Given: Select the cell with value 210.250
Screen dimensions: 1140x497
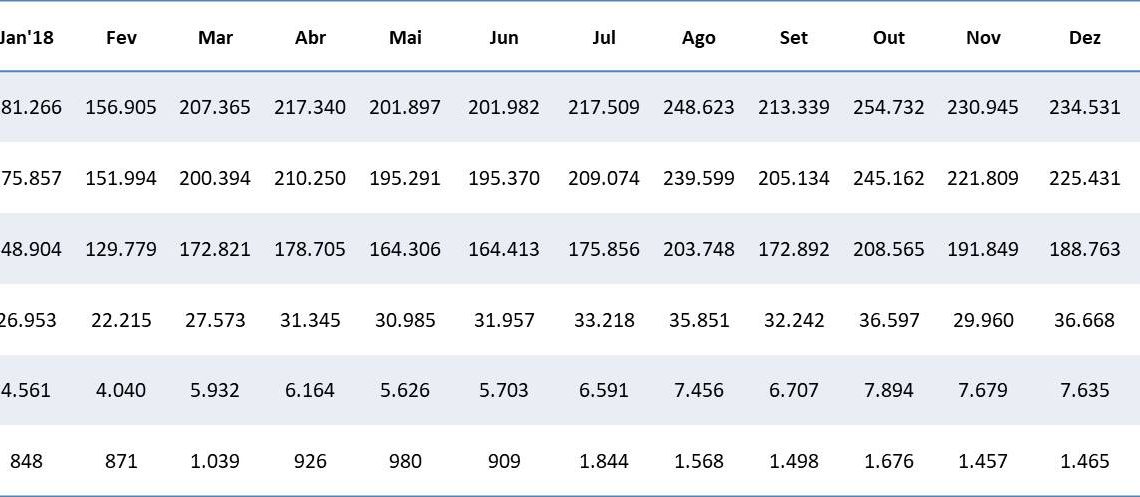Looking at the screenshot, I should [x=310, y=178].
